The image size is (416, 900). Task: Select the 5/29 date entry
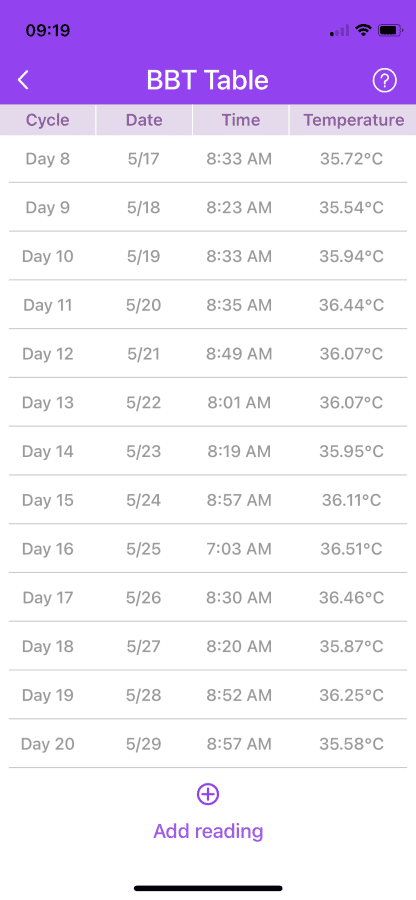(143, 744)
